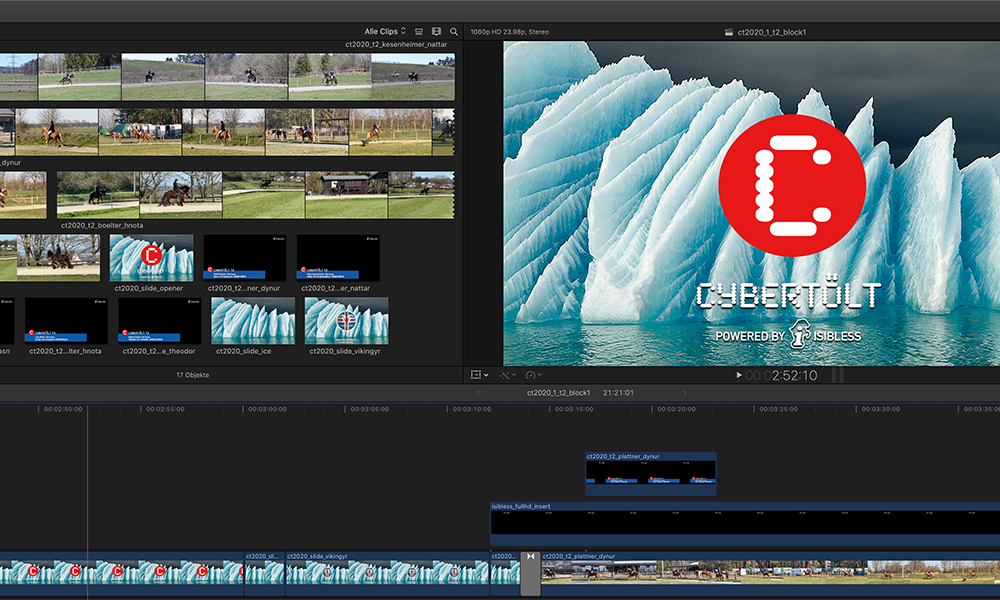Select the ct2020_t2...lter_hnota clip thumbnail
This screenshot has height=600, width=1000.
tap(66, 321)
